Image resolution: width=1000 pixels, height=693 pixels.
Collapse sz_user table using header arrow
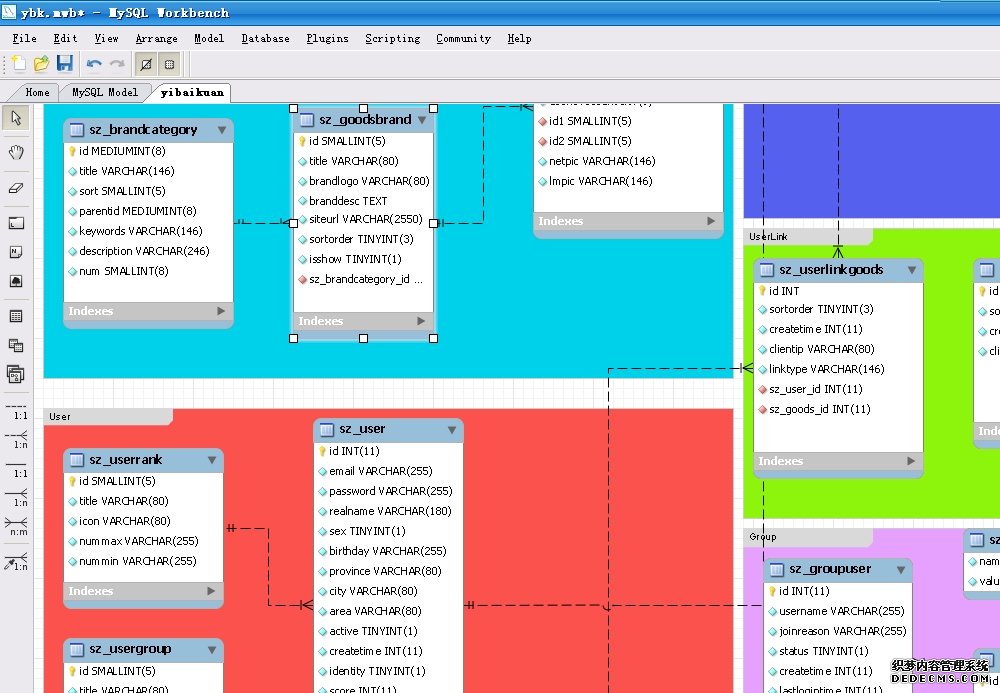[451, 430]
